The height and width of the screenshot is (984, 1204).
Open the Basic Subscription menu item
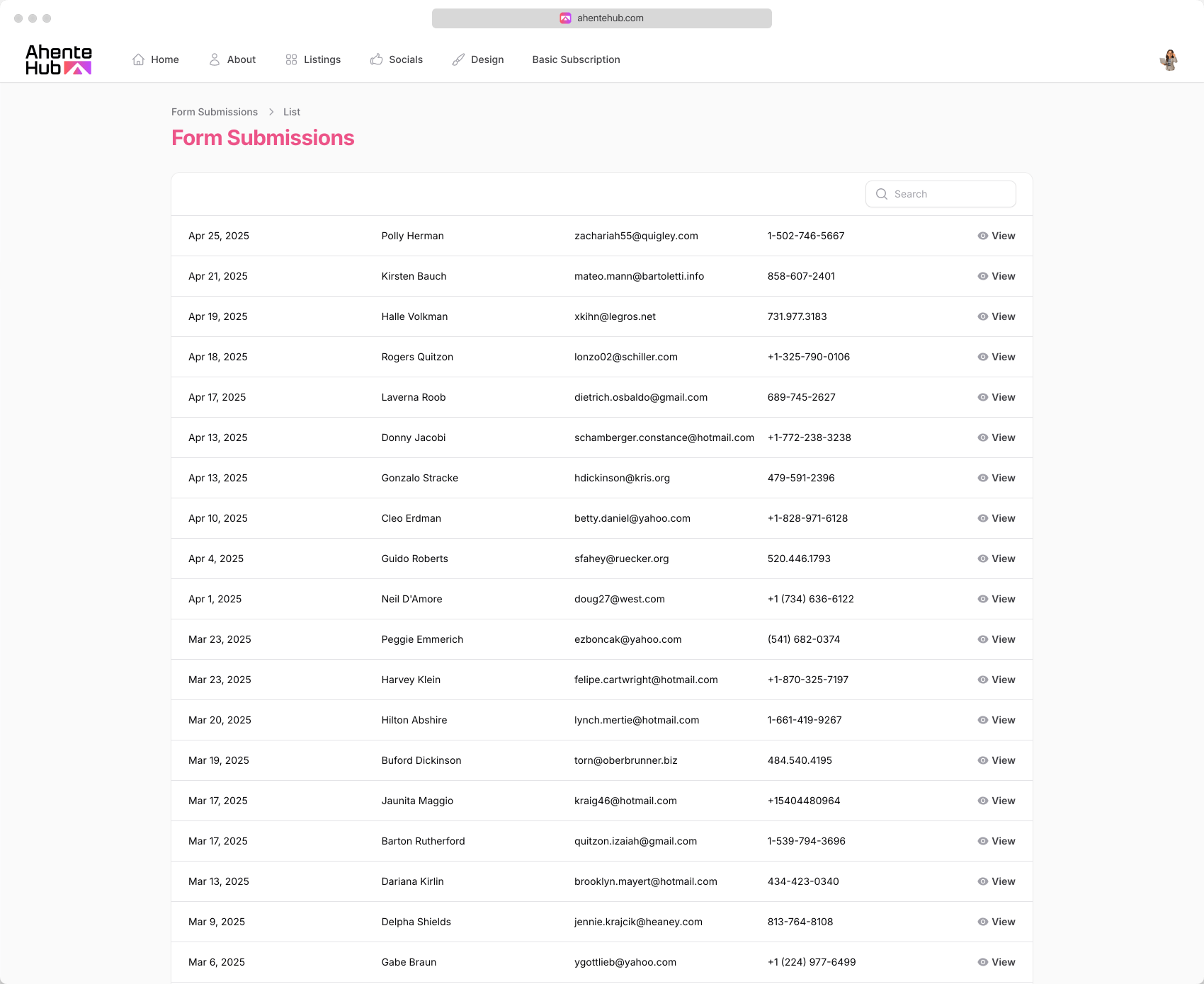[576, 59]
